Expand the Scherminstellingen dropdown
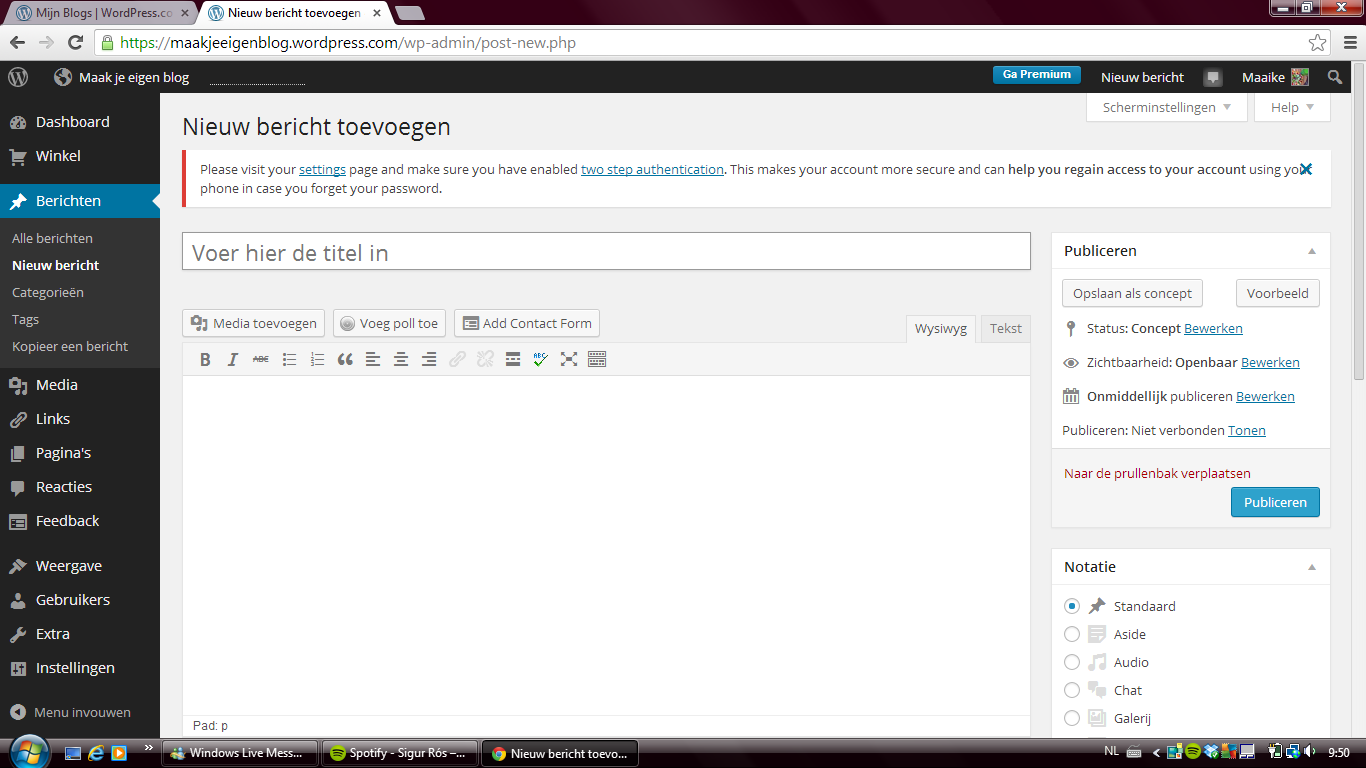The image size is (1366, 768). pos(1166,107)
